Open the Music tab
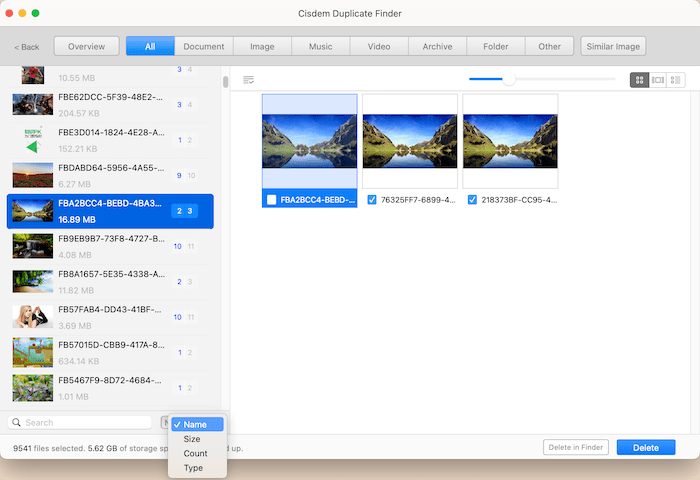Viewport: 700px width, 480px height. [320, 46]
